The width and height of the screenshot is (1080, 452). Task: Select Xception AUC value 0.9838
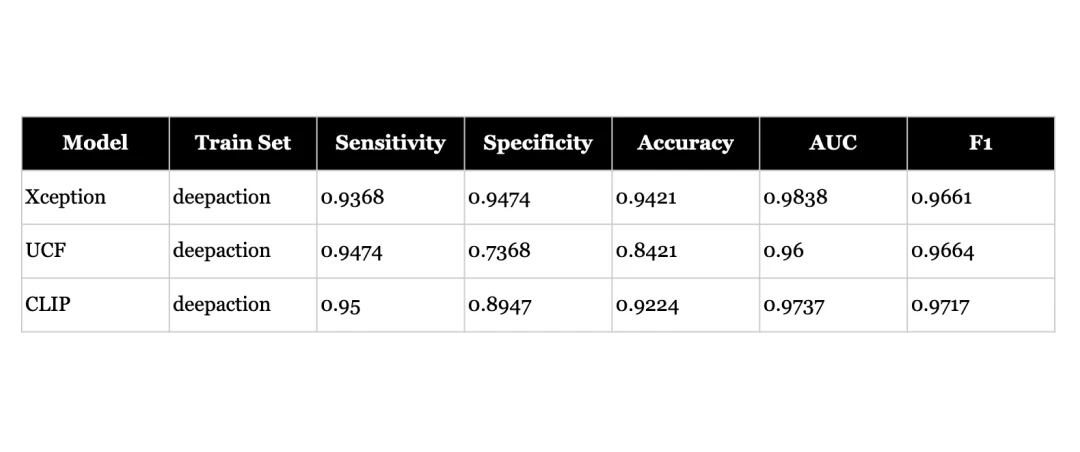click(x=795, y=198)
